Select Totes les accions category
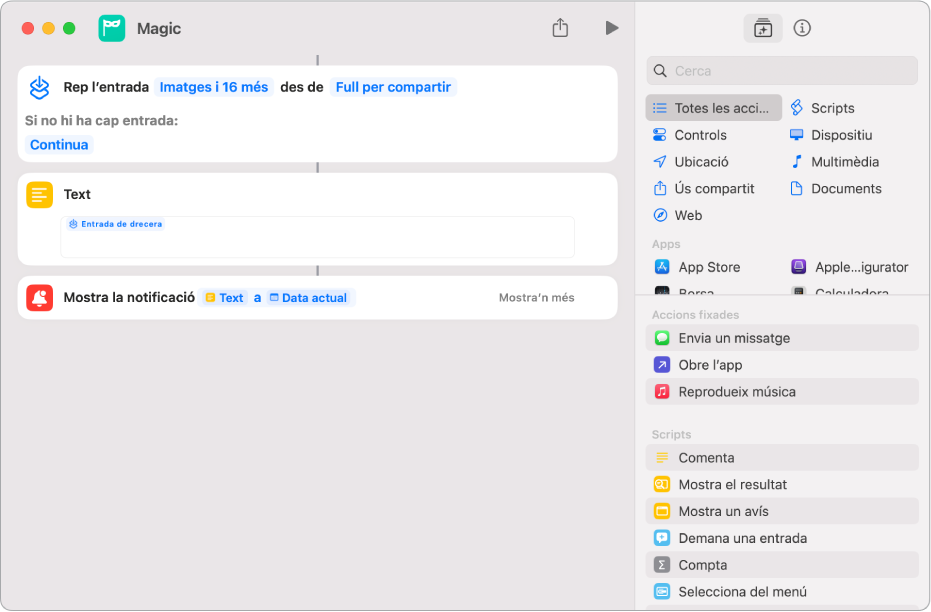 coord(714,108)
